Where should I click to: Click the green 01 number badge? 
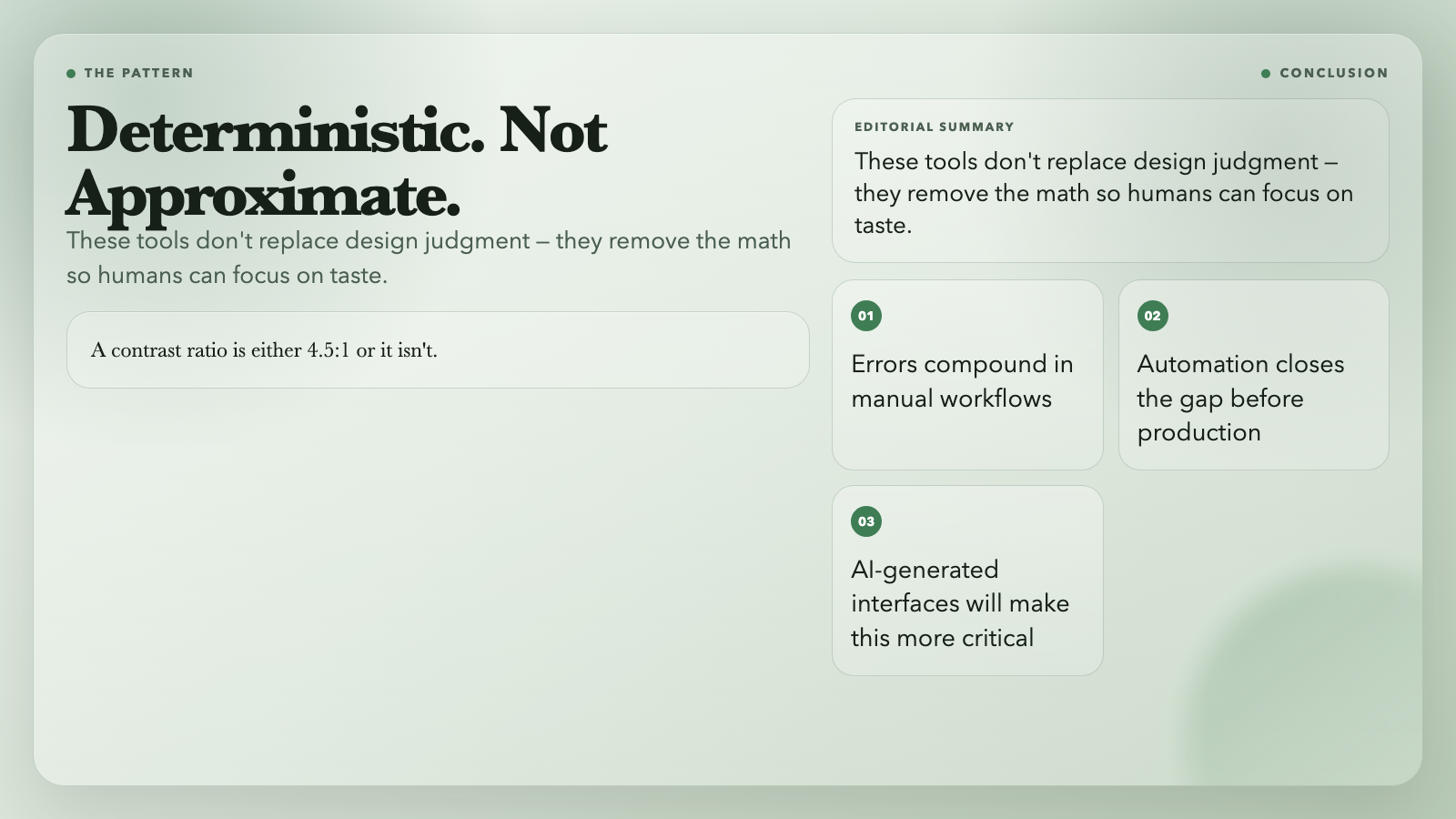[866, 316]
